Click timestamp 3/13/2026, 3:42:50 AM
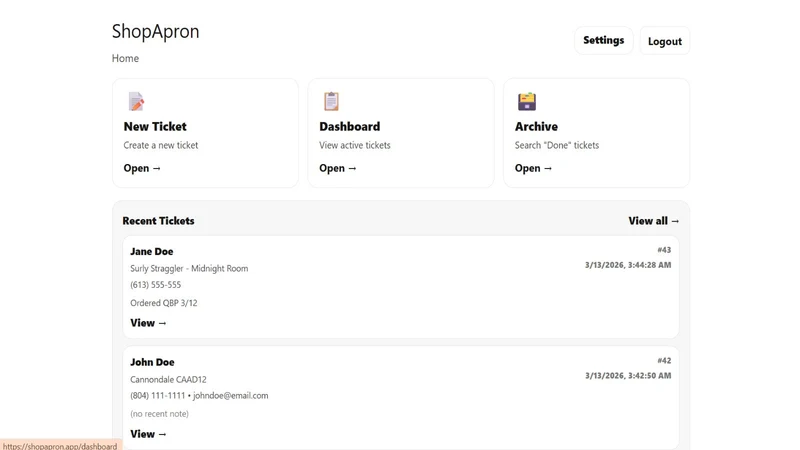Image resolution: width=800 pixels, height=450 pixels. pyautogui.click(x=628, y=376)
